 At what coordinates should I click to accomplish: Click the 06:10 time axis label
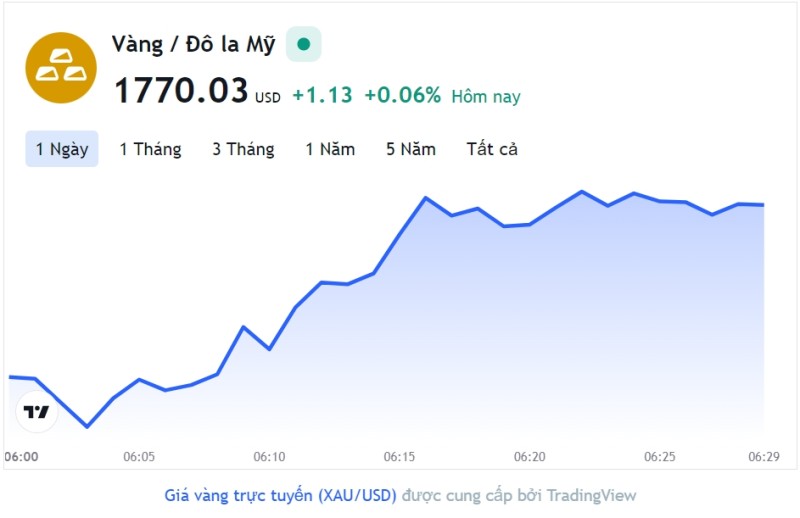coord(269,457)
